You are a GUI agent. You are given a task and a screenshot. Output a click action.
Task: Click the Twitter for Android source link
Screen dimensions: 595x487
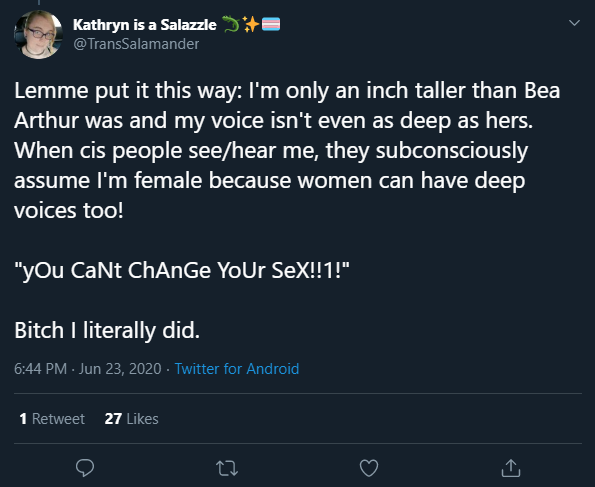[237, 369]
